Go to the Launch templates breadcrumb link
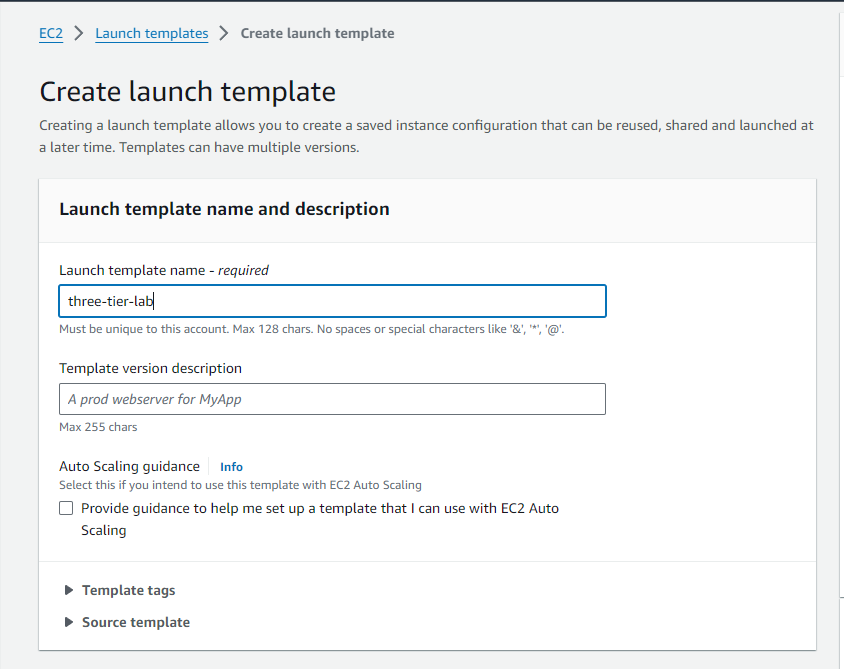Viewport: 844px width, 669px height. click(151, 33)
